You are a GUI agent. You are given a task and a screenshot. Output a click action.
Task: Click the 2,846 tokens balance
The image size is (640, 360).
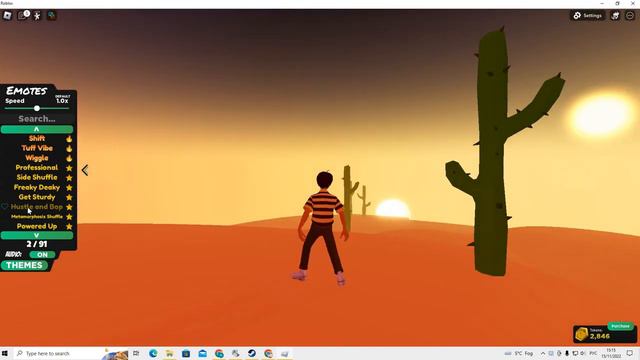coord(600,336)
